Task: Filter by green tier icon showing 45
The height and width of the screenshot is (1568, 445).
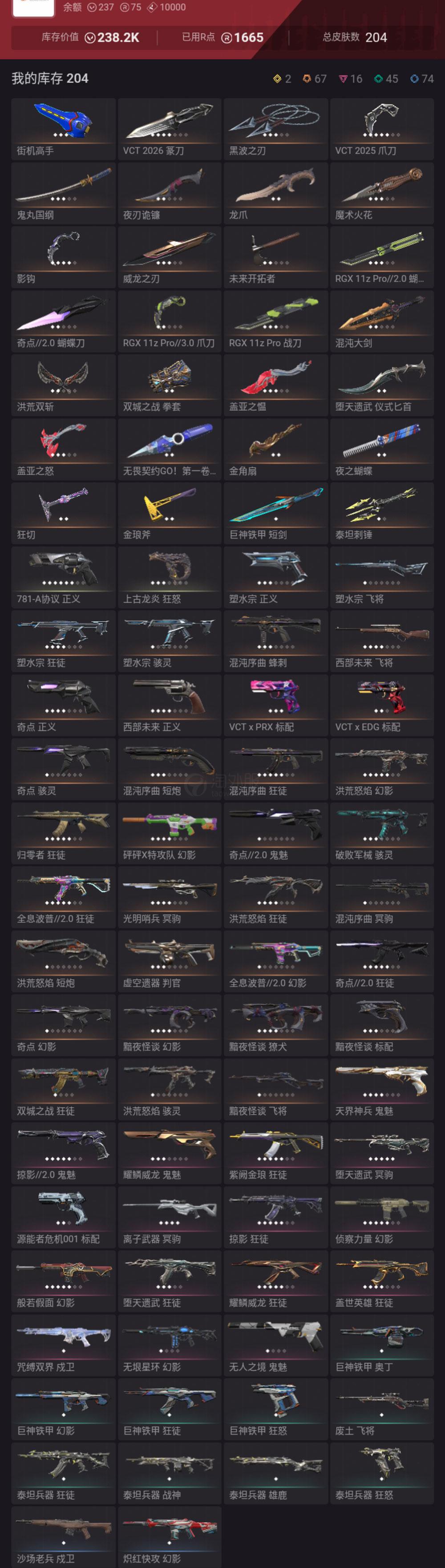Action: click(x=379, y=78)
